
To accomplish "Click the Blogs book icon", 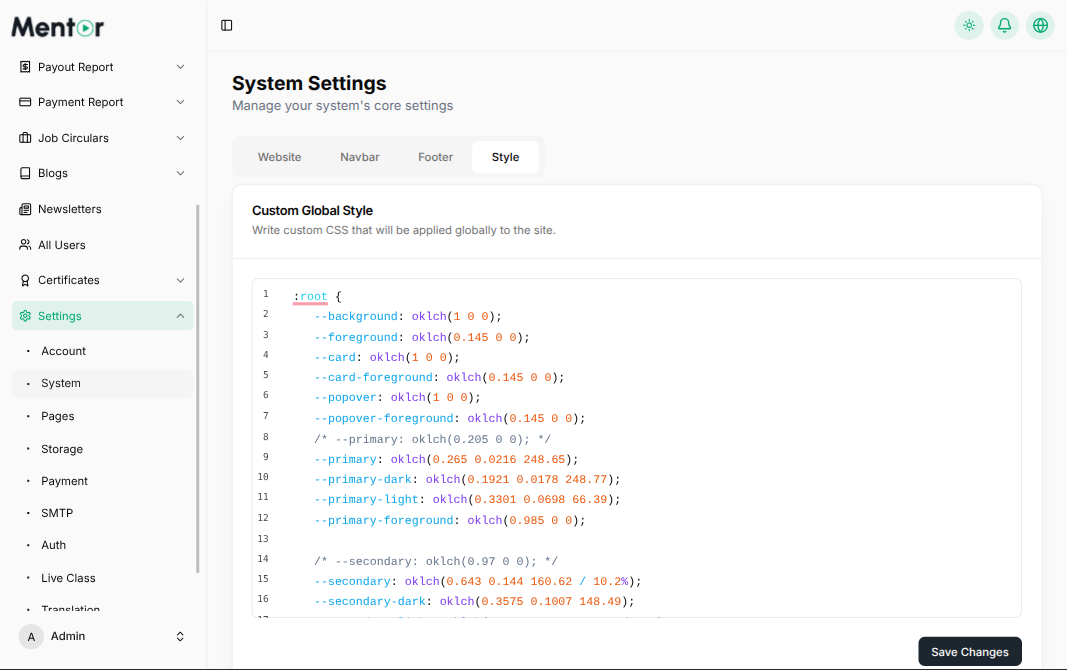I will [x=26, y=173].
